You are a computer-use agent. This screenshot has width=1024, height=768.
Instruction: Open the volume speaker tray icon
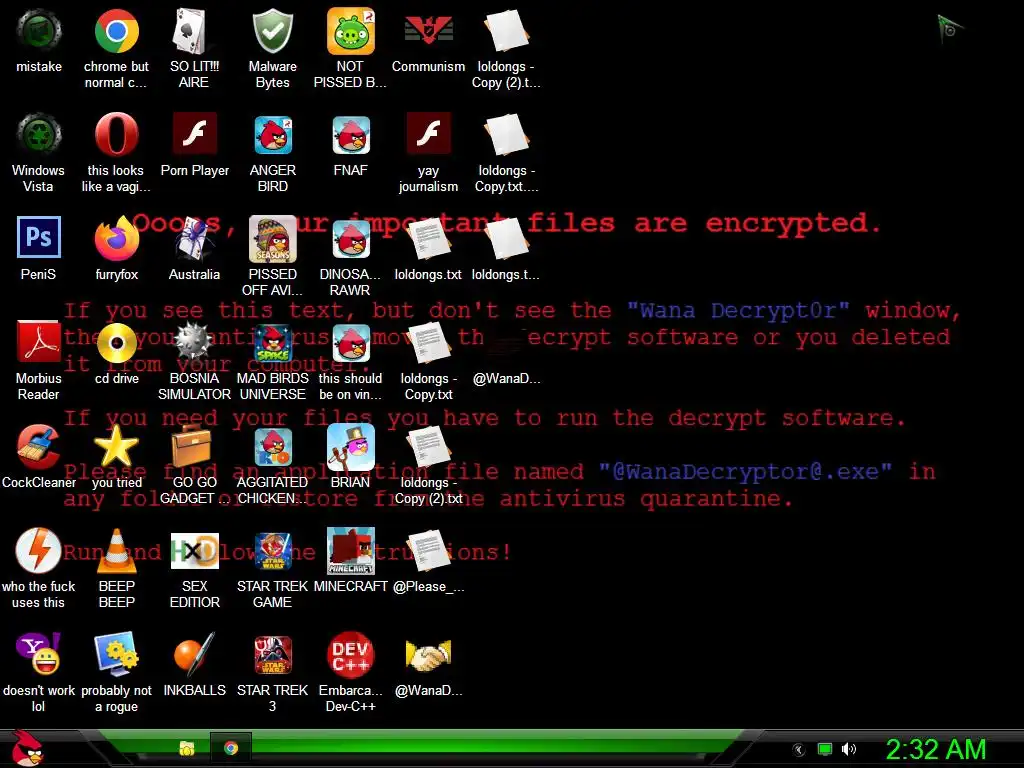point(849,749)
